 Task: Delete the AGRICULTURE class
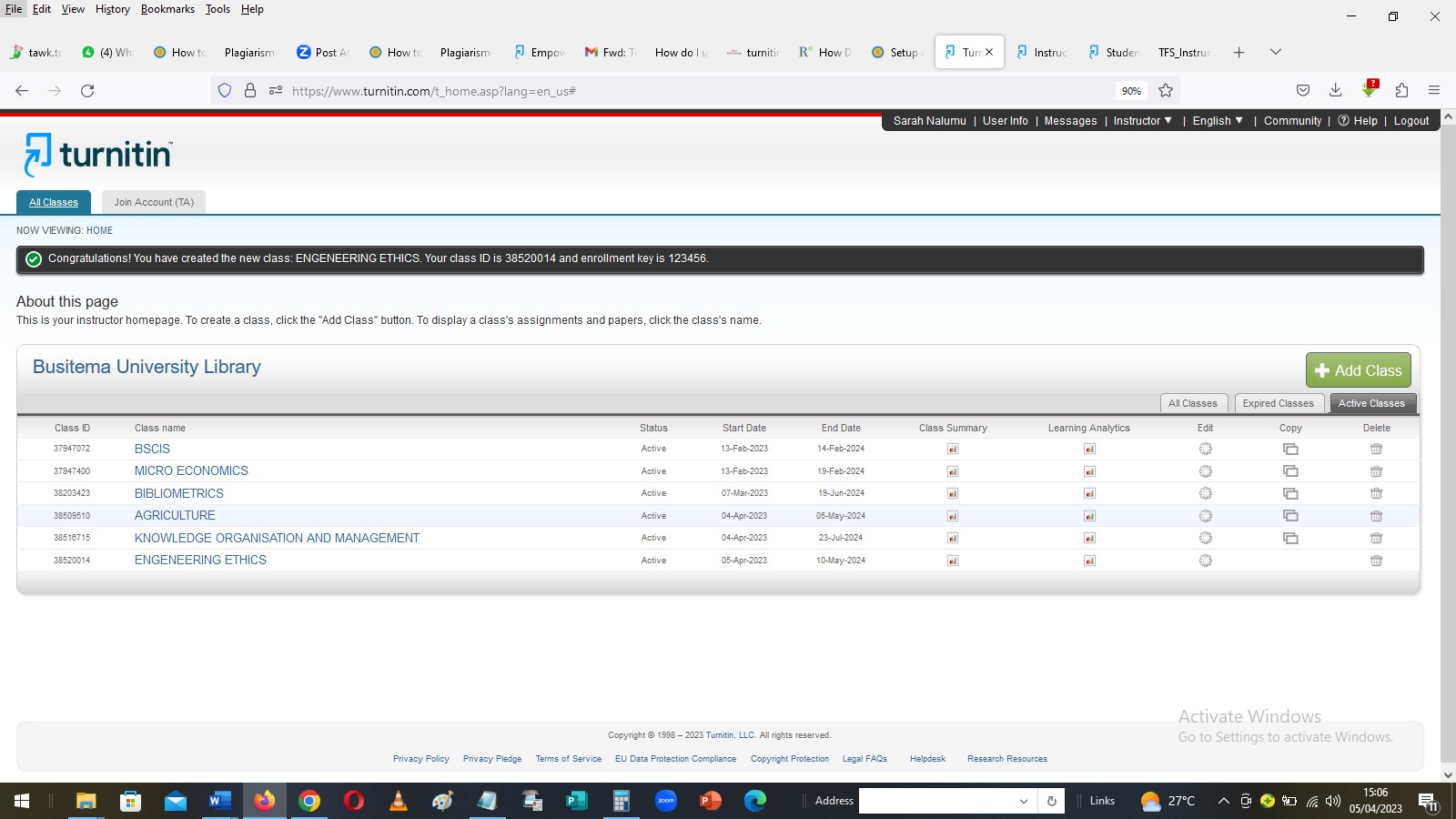pos(1376,516)
